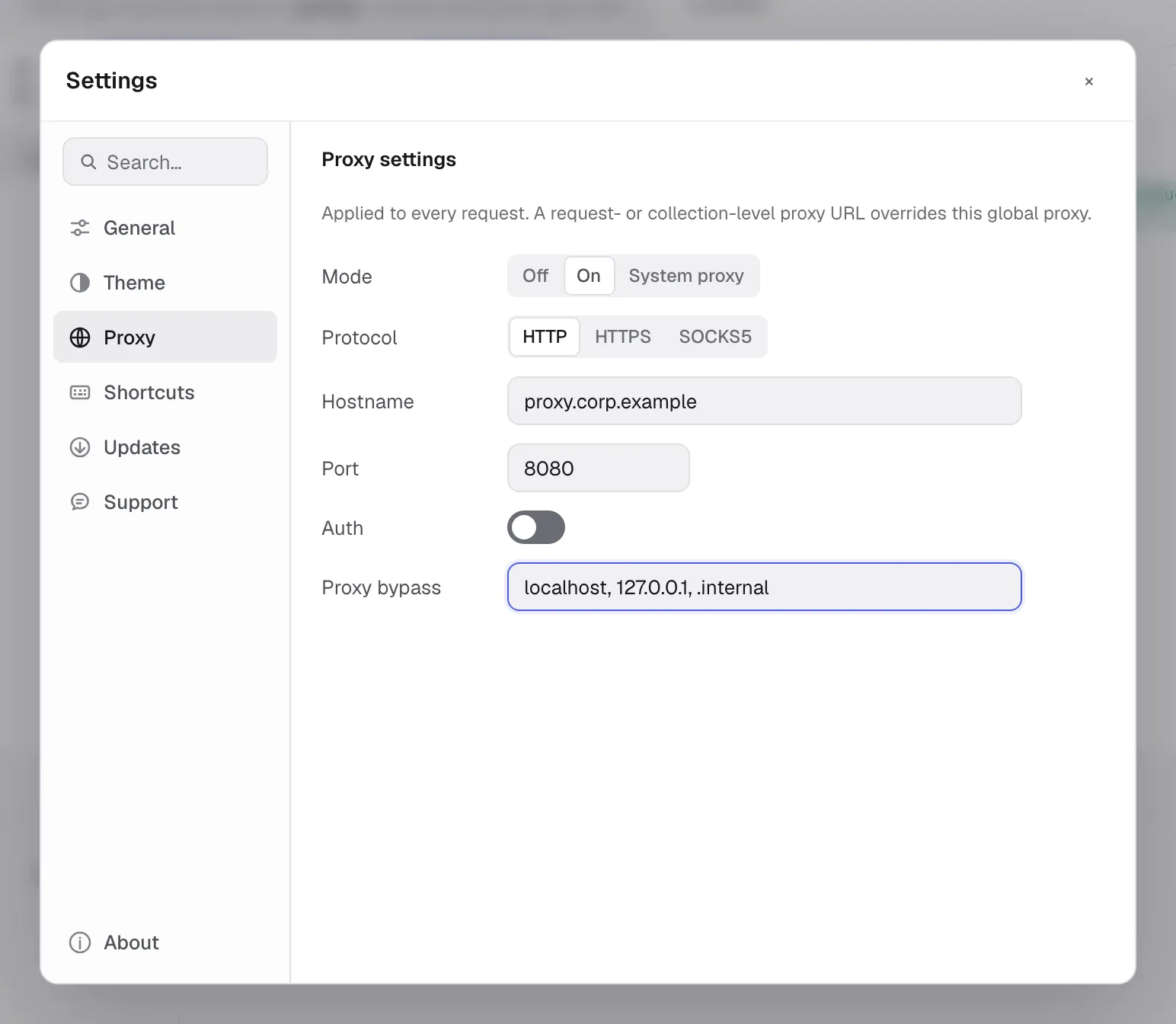Click the Protocol label
Viewport: 1176px width, 1024px height.
pos(360,338)
